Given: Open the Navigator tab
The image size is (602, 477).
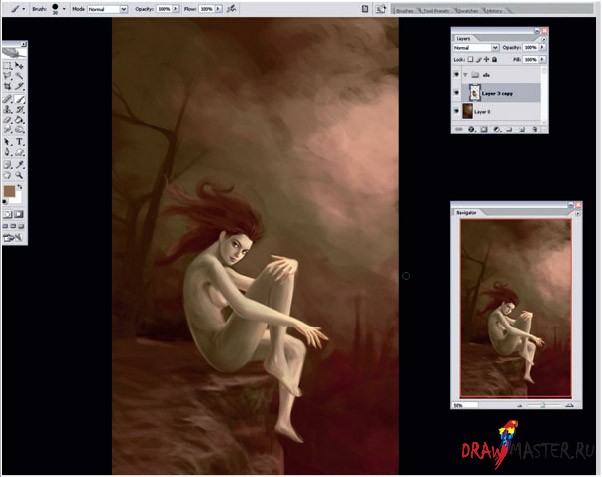Looking at the screenshot, I should (466, 212).
